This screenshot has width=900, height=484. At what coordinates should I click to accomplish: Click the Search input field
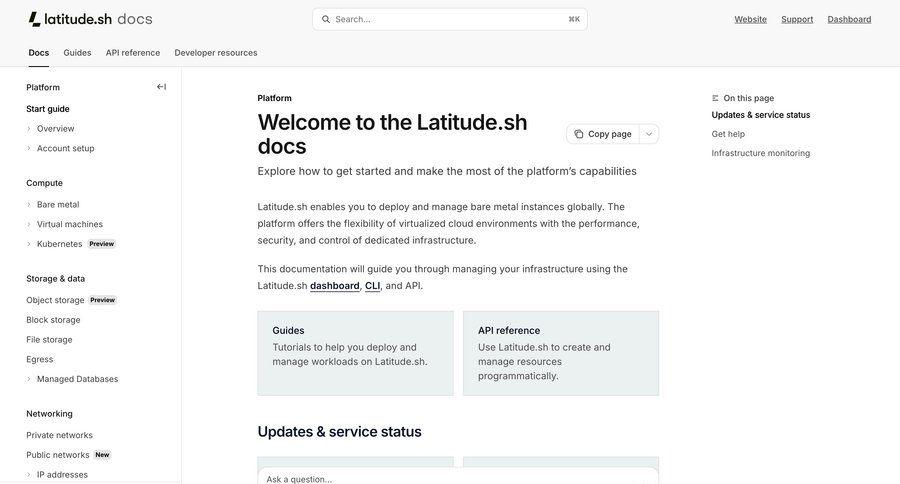[449, 19]
